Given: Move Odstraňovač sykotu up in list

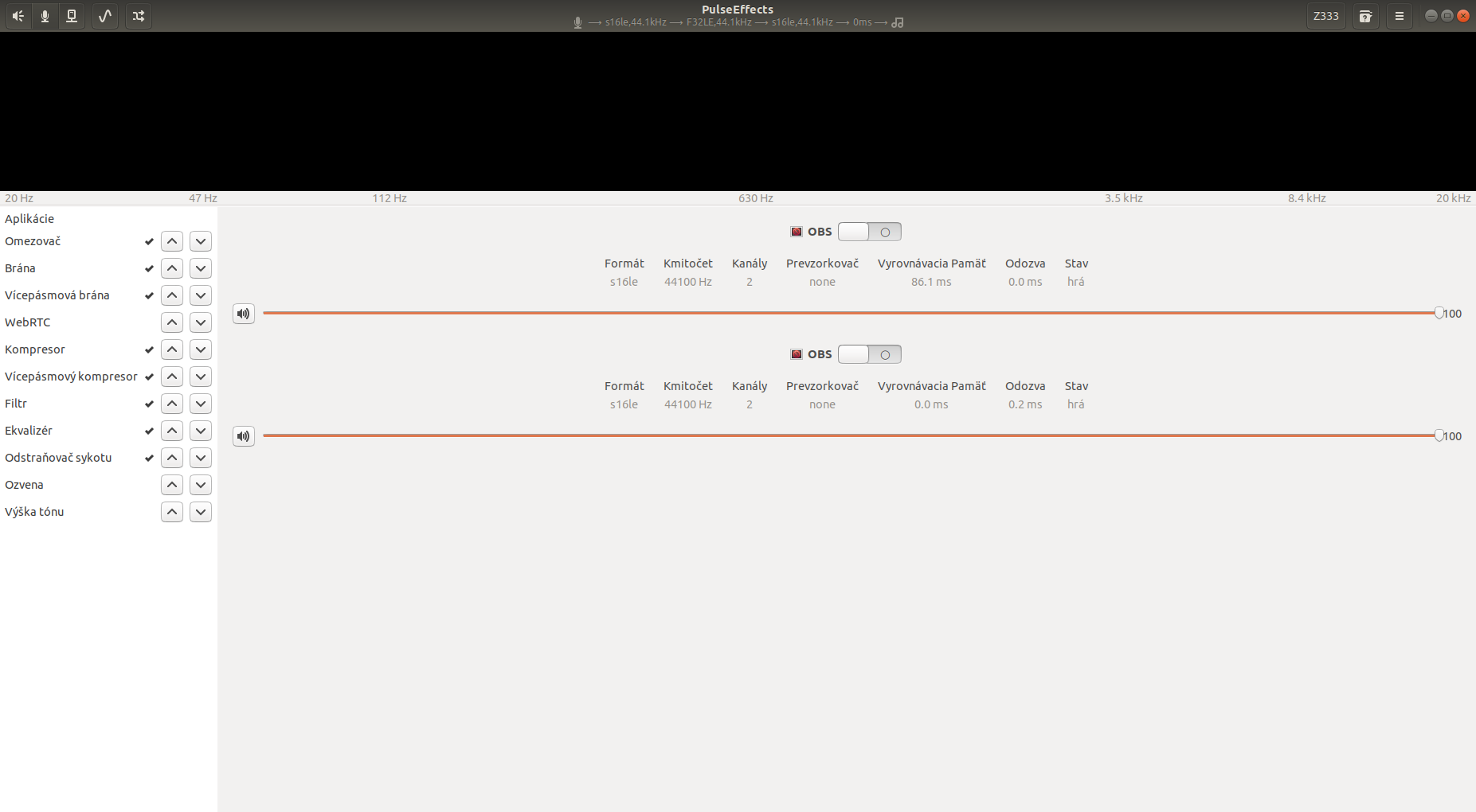Looking at the screenshot, I should [x=172, y=458].
